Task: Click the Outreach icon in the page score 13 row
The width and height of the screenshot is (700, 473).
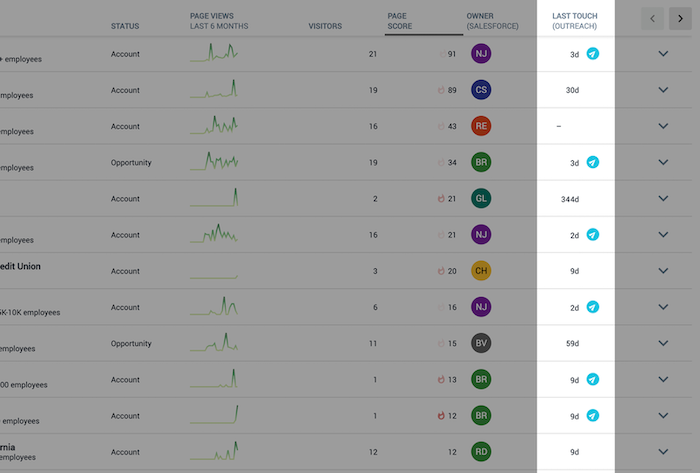Action: click(592, 379)
